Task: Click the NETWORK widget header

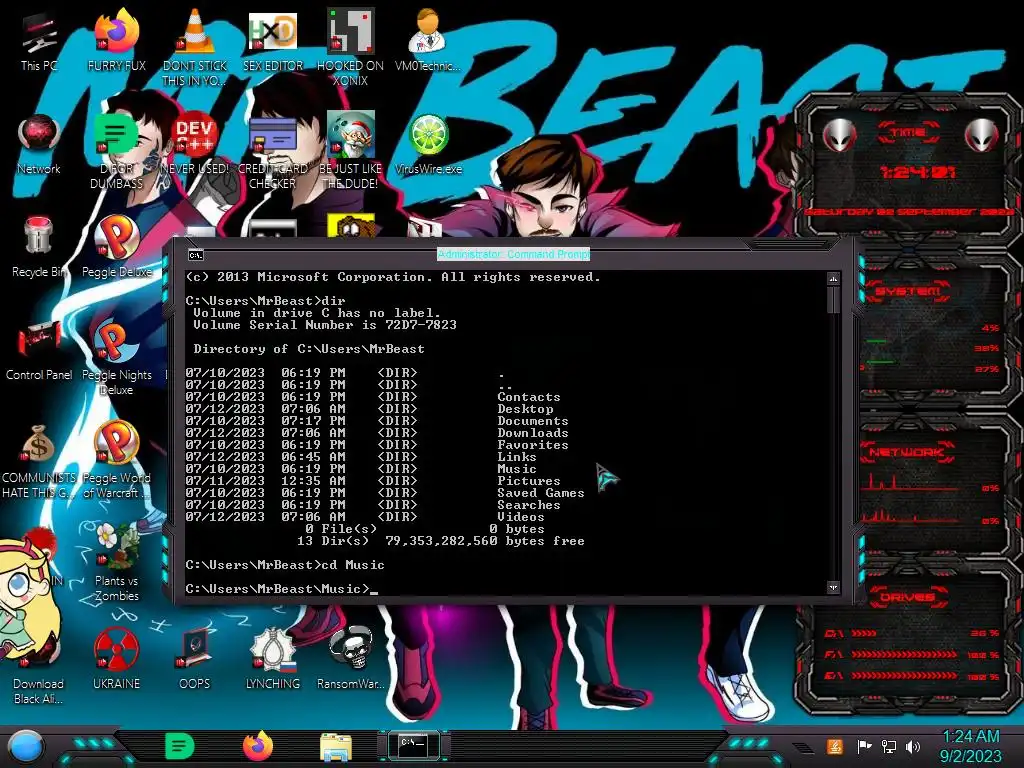Action: (908, 451)
